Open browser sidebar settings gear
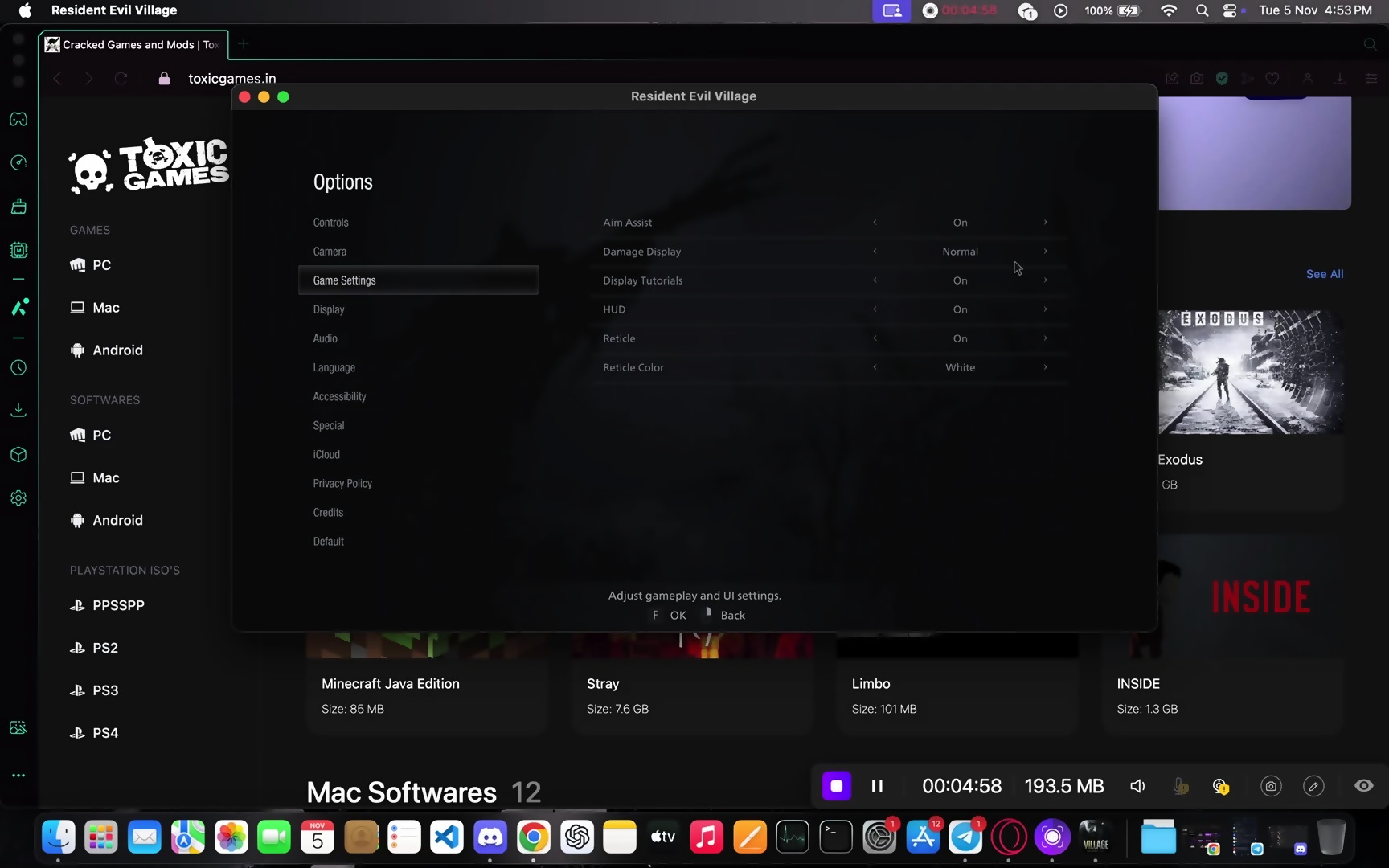Screen dimensions: 1389x868 pyautogui.click(x=18, y=498)
